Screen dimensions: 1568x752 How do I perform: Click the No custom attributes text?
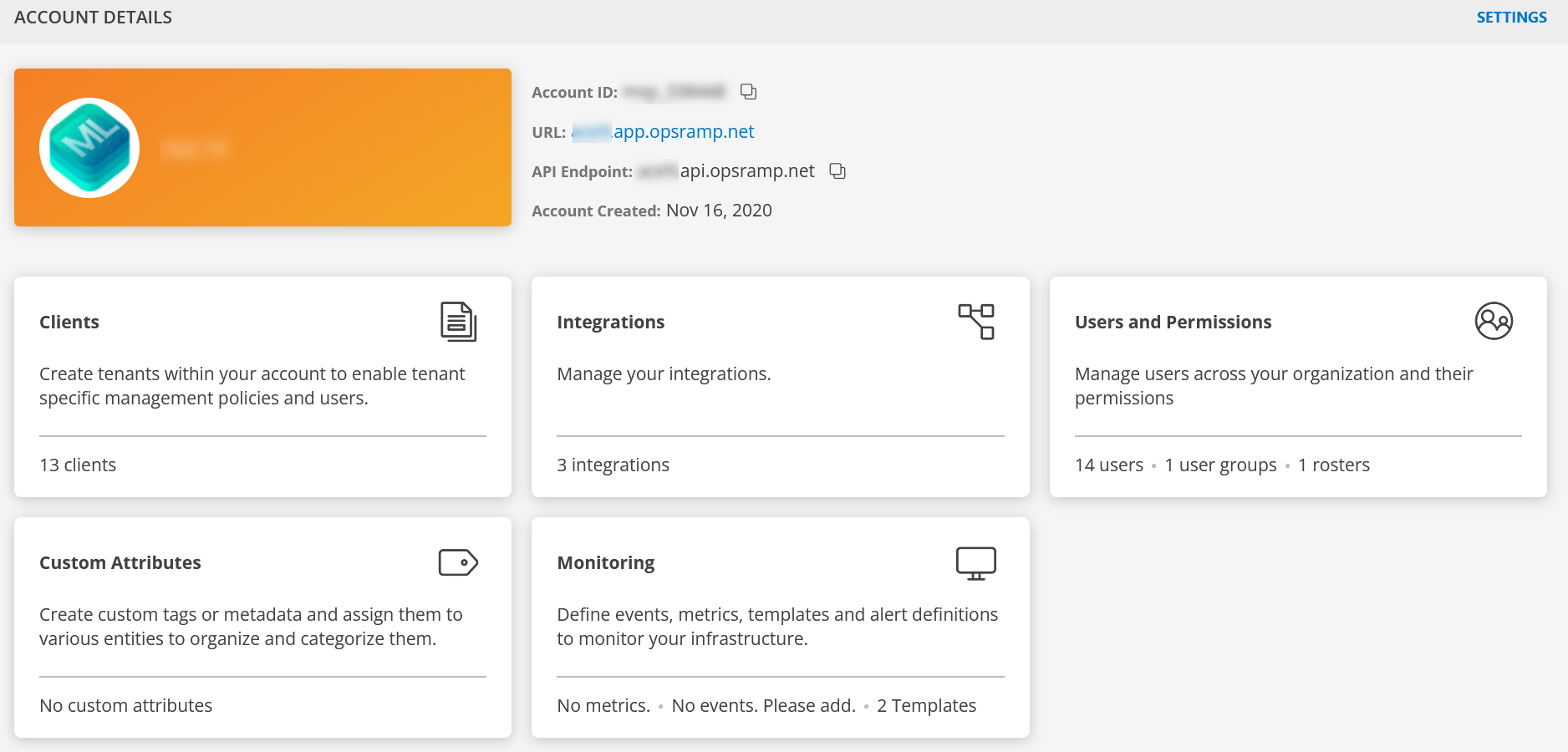tap(126, 706)
